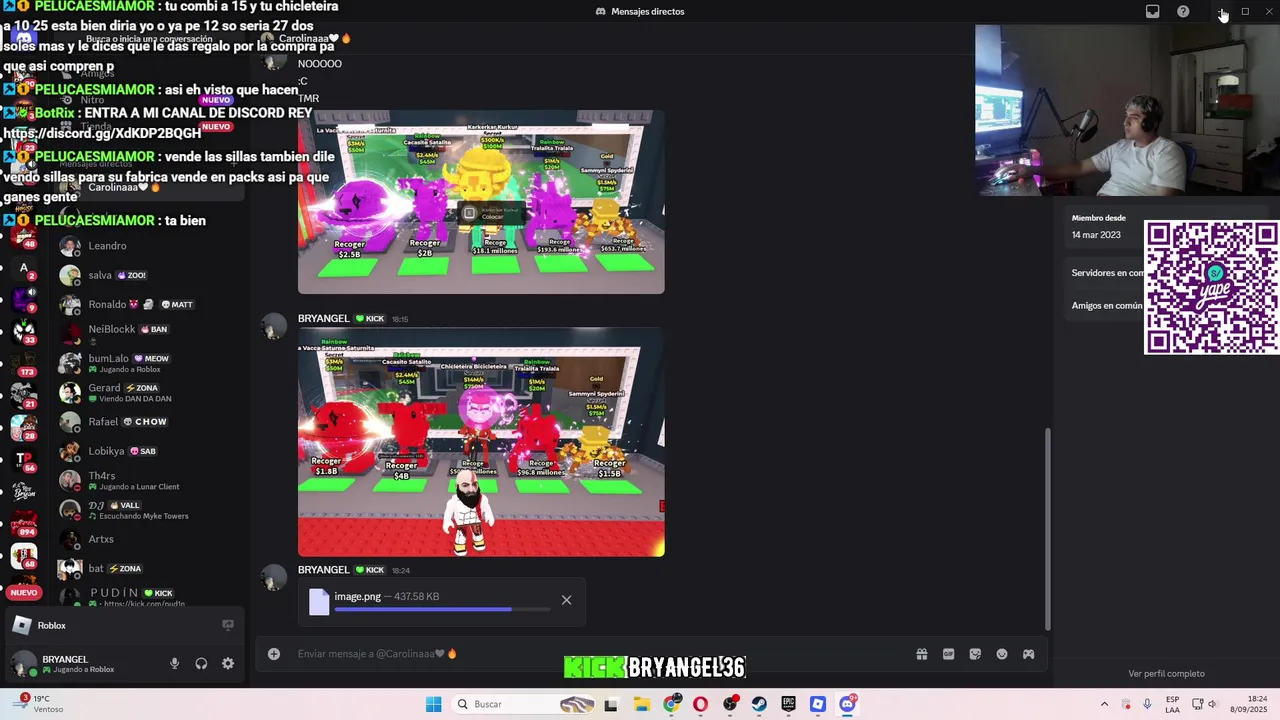Screen dimensions: 1280x720
Task: Open the Discord help icon
Action: 1183,11
